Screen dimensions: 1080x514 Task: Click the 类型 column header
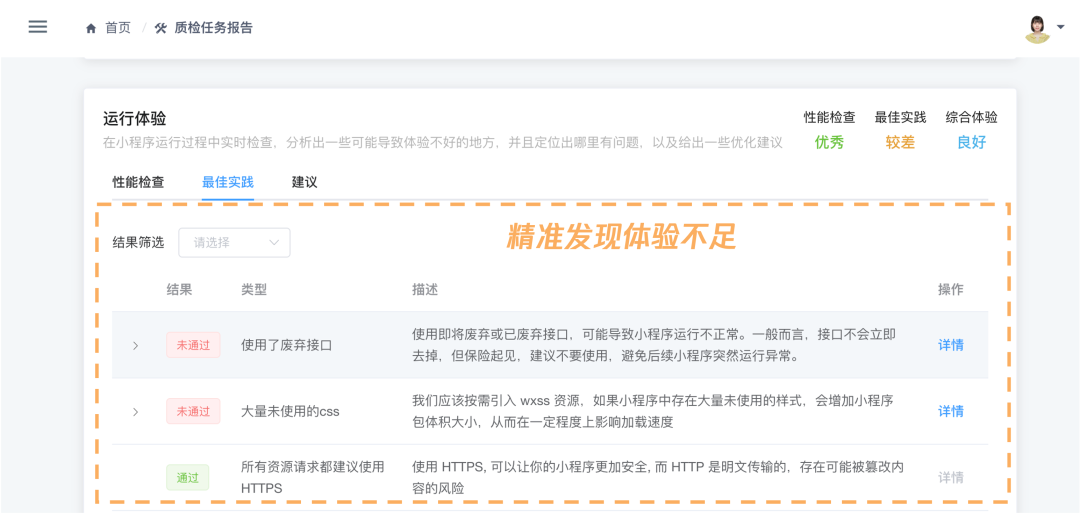[x=253, y=290]
